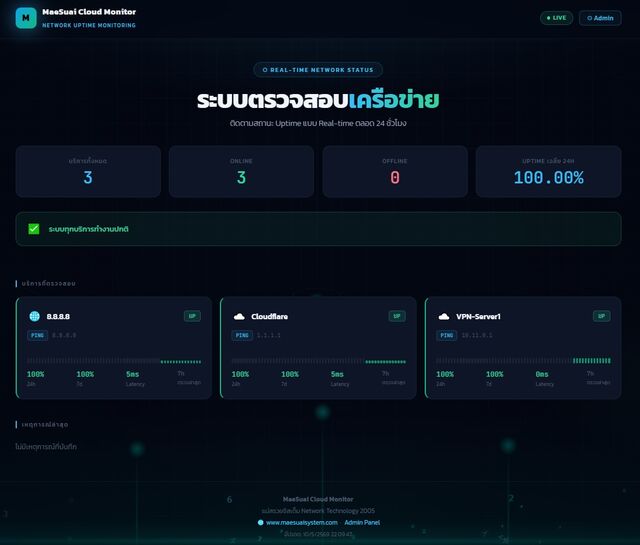640x545 pixels.
Task: Click the PING tag on VPN-Server1 card
Action: pos(447,335)
